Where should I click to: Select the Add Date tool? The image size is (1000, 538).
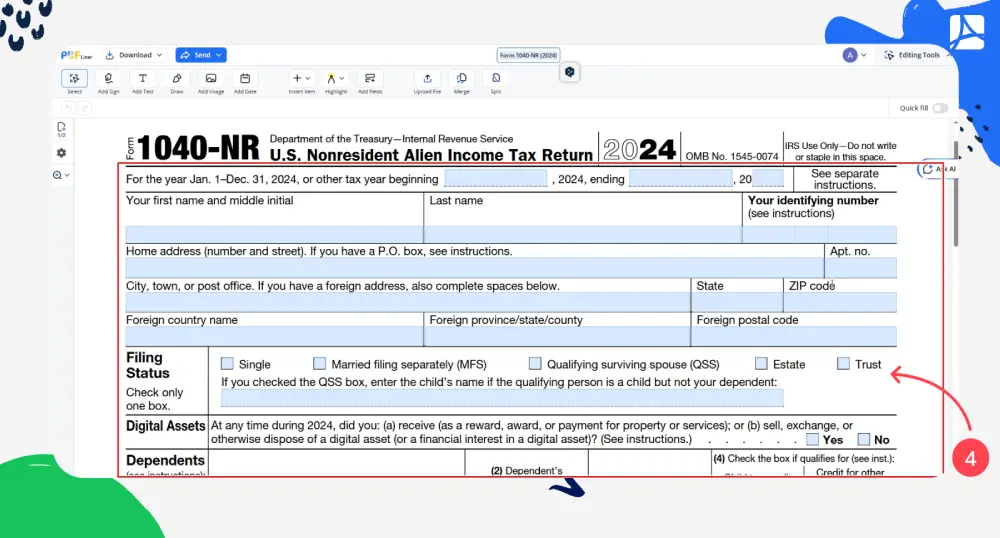[x=245, y=78]
